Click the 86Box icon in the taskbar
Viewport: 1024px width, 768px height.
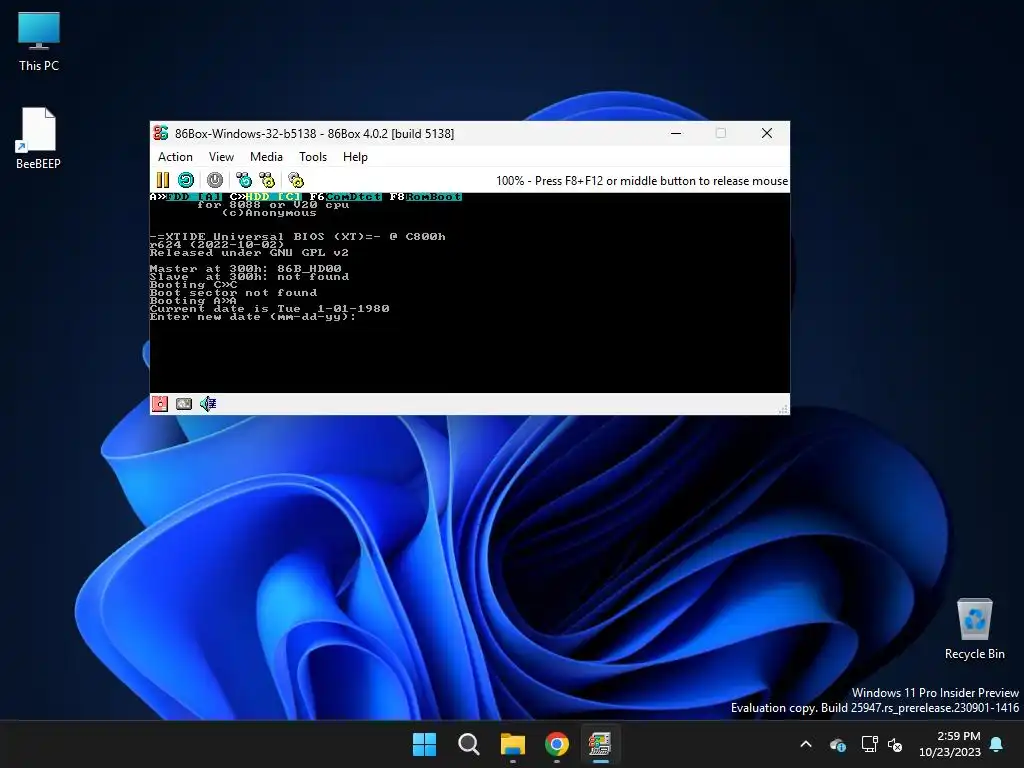coord(600,744)
